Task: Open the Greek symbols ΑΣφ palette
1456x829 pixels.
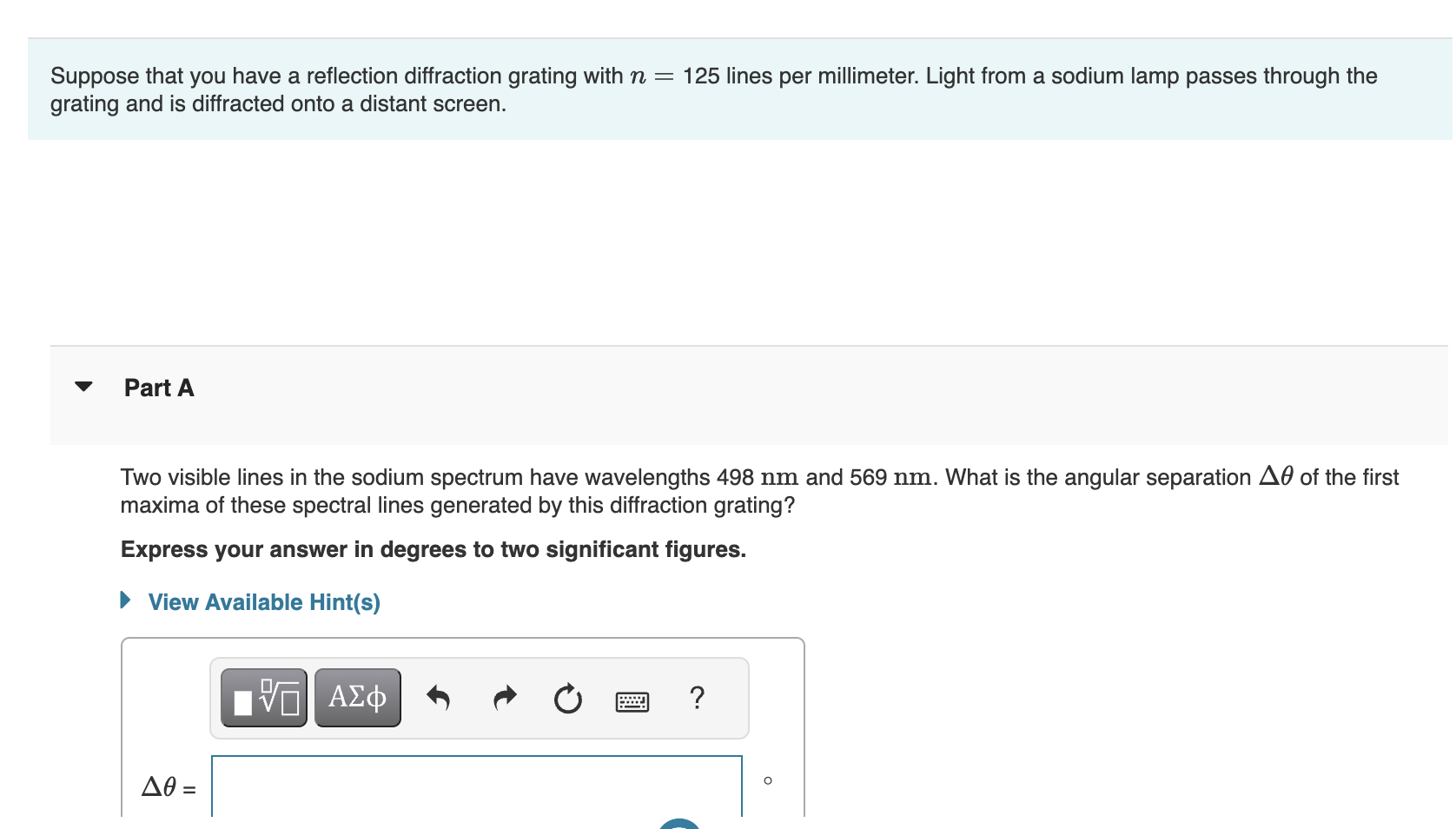Action: coord(356,696)
